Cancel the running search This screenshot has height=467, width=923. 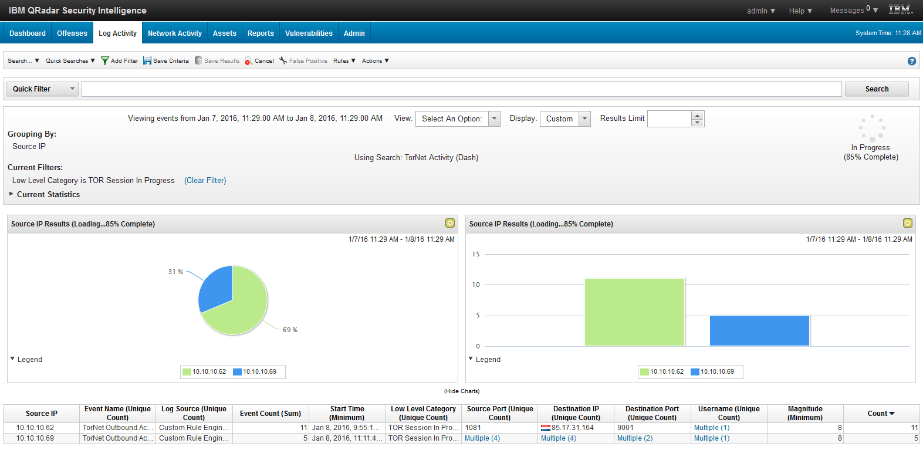tap(248, 61)
